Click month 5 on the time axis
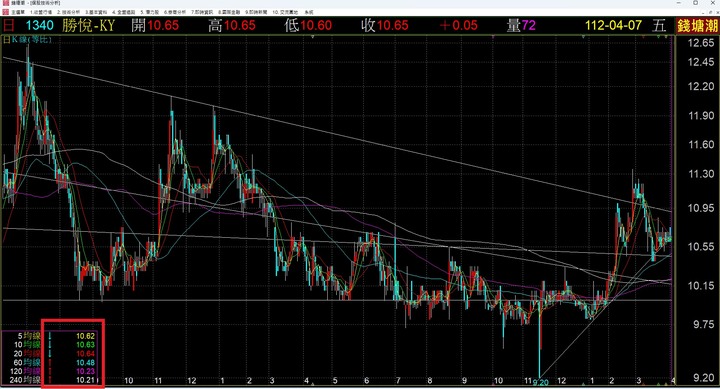 coord(335,381)
